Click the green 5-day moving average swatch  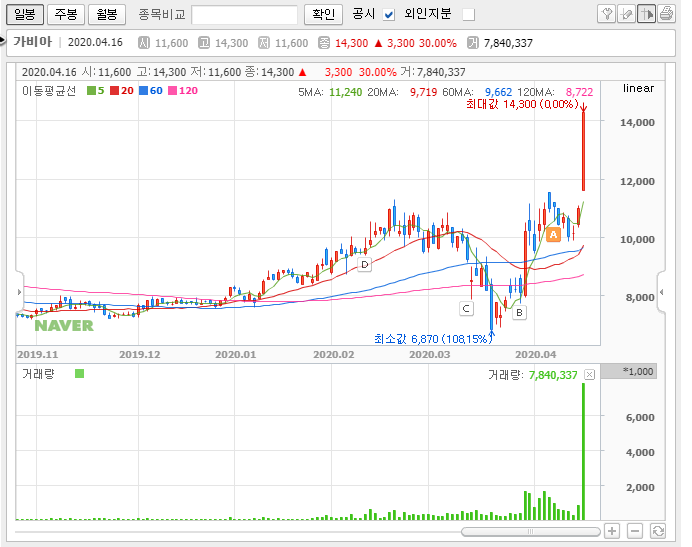pos(91,91)
